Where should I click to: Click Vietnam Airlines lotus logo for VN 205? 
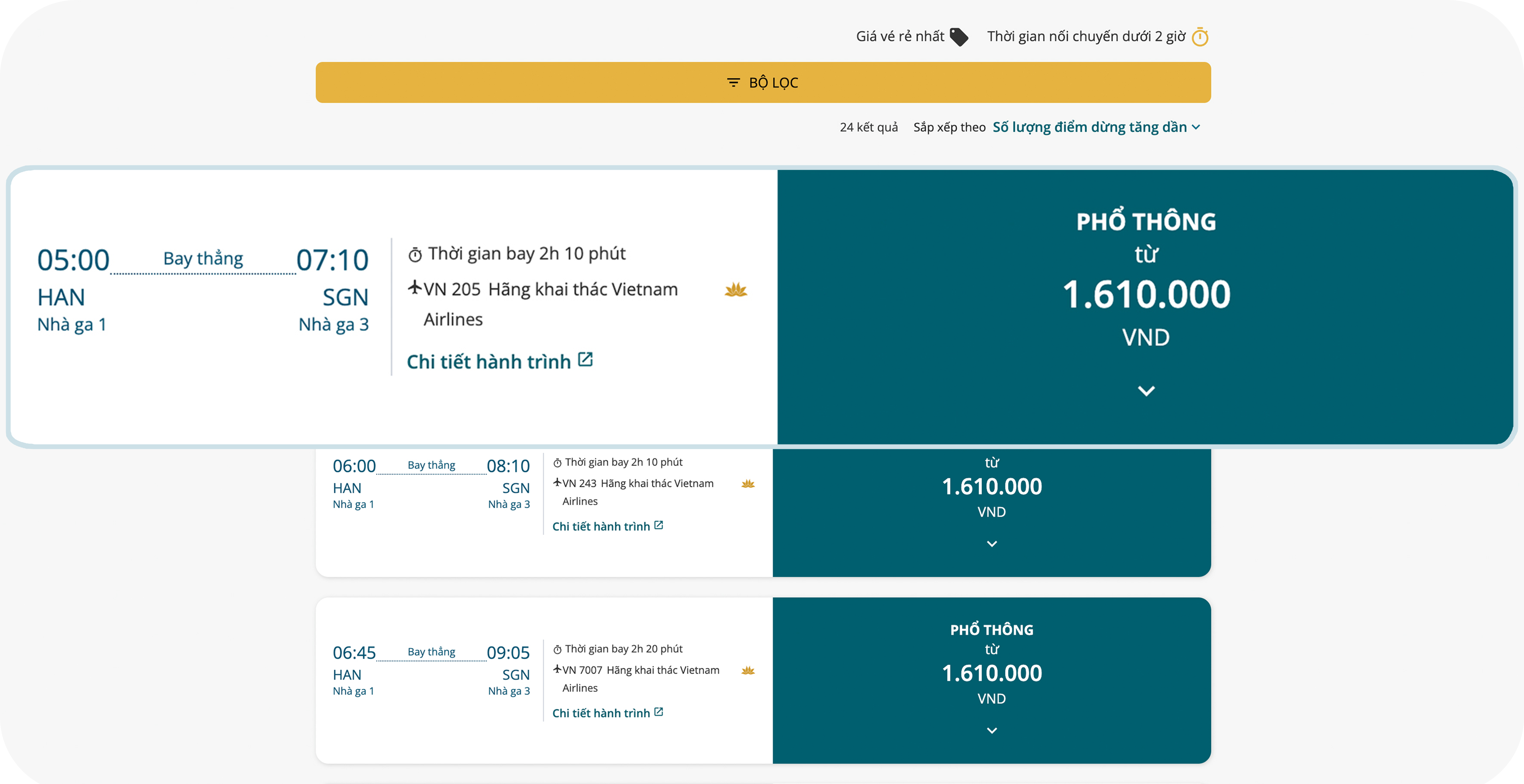point(736,289)
